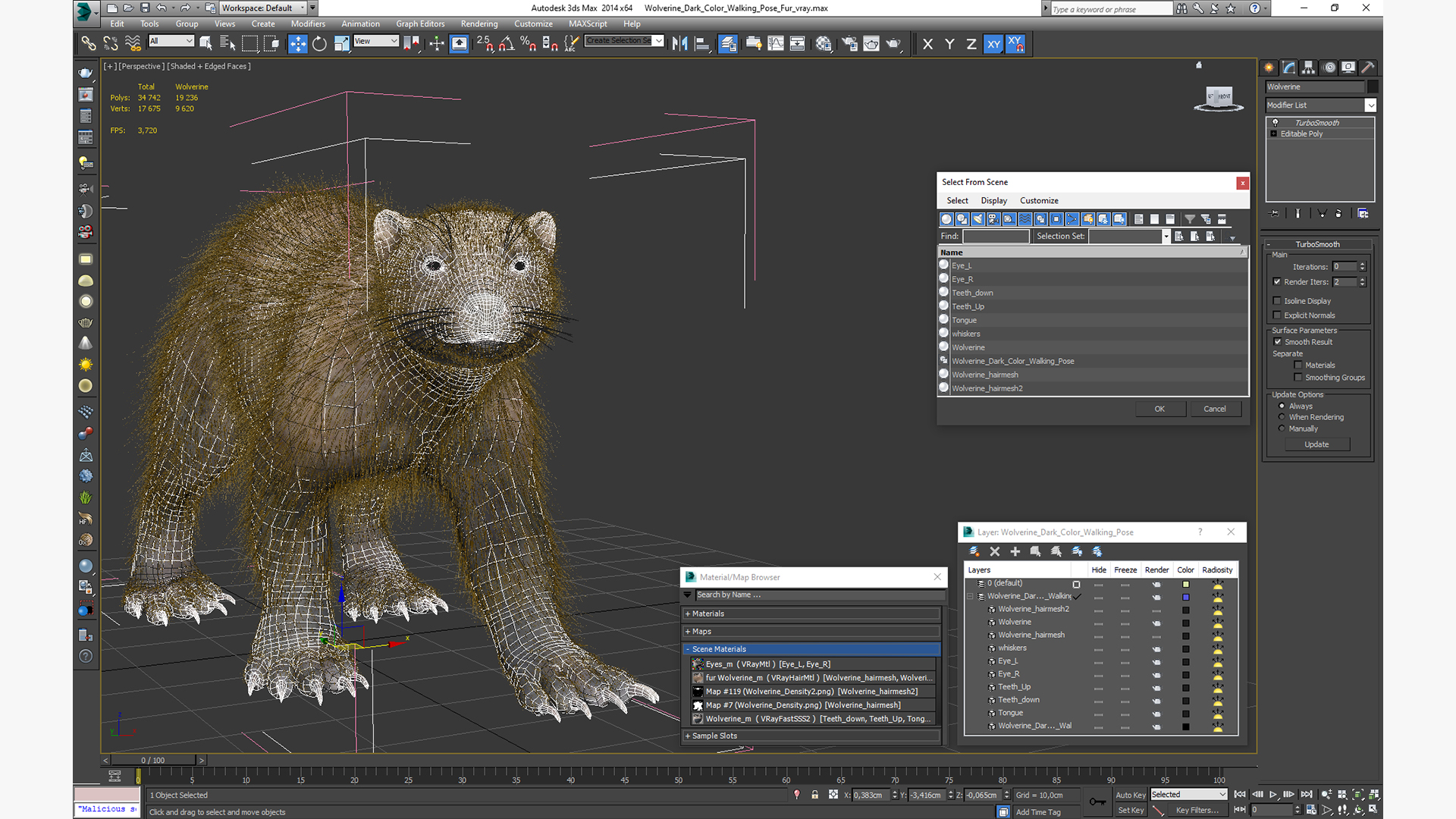Toggle the Smooth Result checkbox
This screenshot has width=1456, height=819.
click(x=1278, y=341)
